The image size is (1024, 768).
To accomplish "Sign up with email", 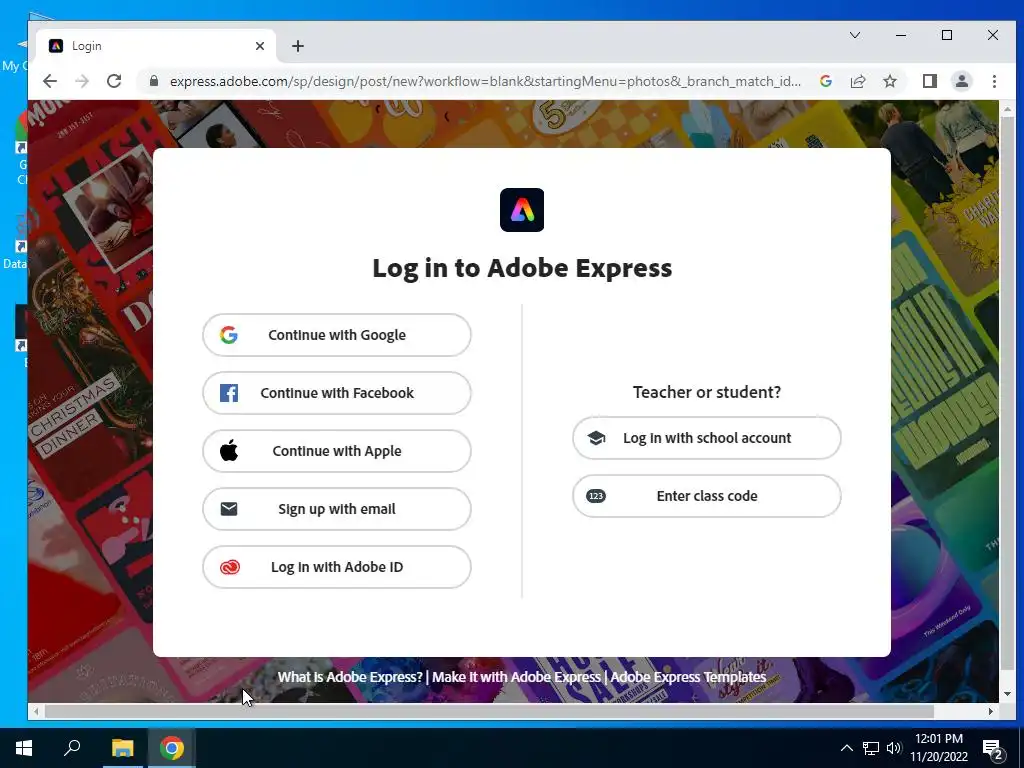I will [337, 509].
